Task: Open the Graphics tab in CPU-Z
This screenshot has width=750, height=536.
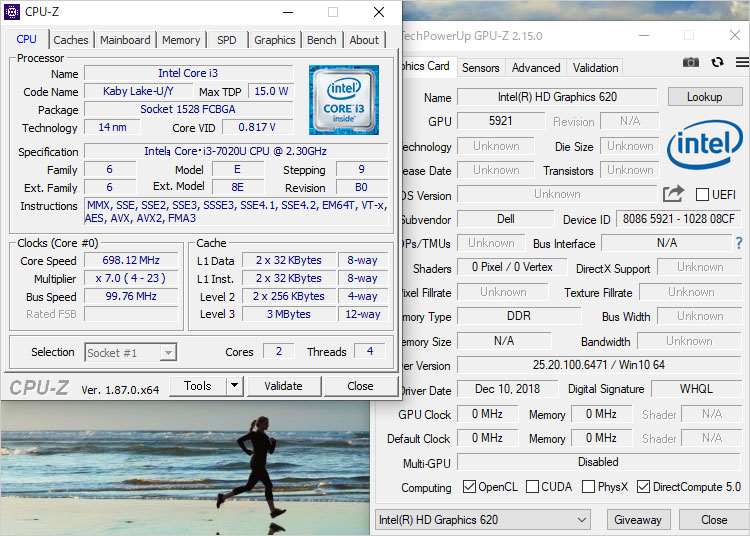Action: pos(275,40)
